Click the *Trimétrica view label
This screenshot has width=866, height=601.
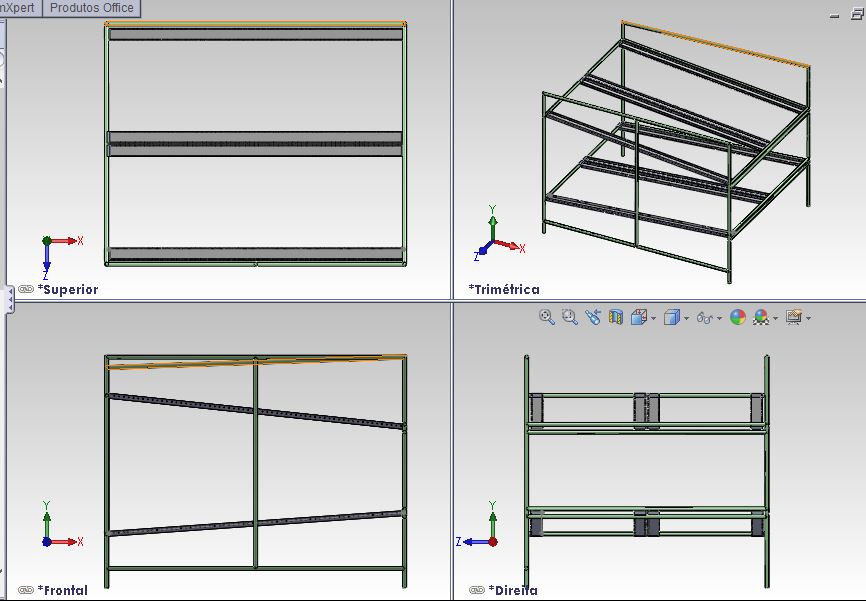pyautogui.click(x=504, y=289)
